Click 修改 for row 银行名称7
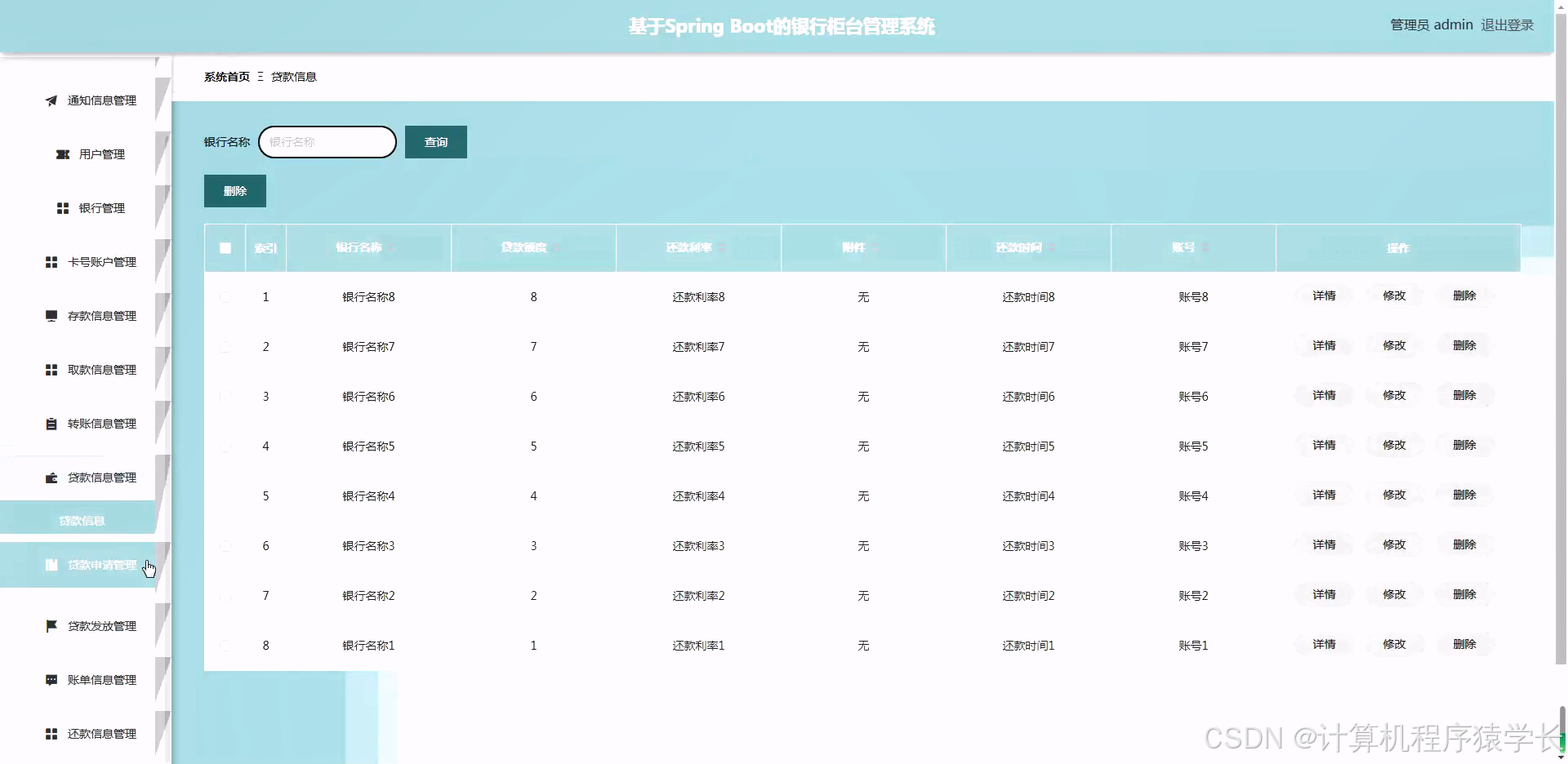 point(1394,345)
